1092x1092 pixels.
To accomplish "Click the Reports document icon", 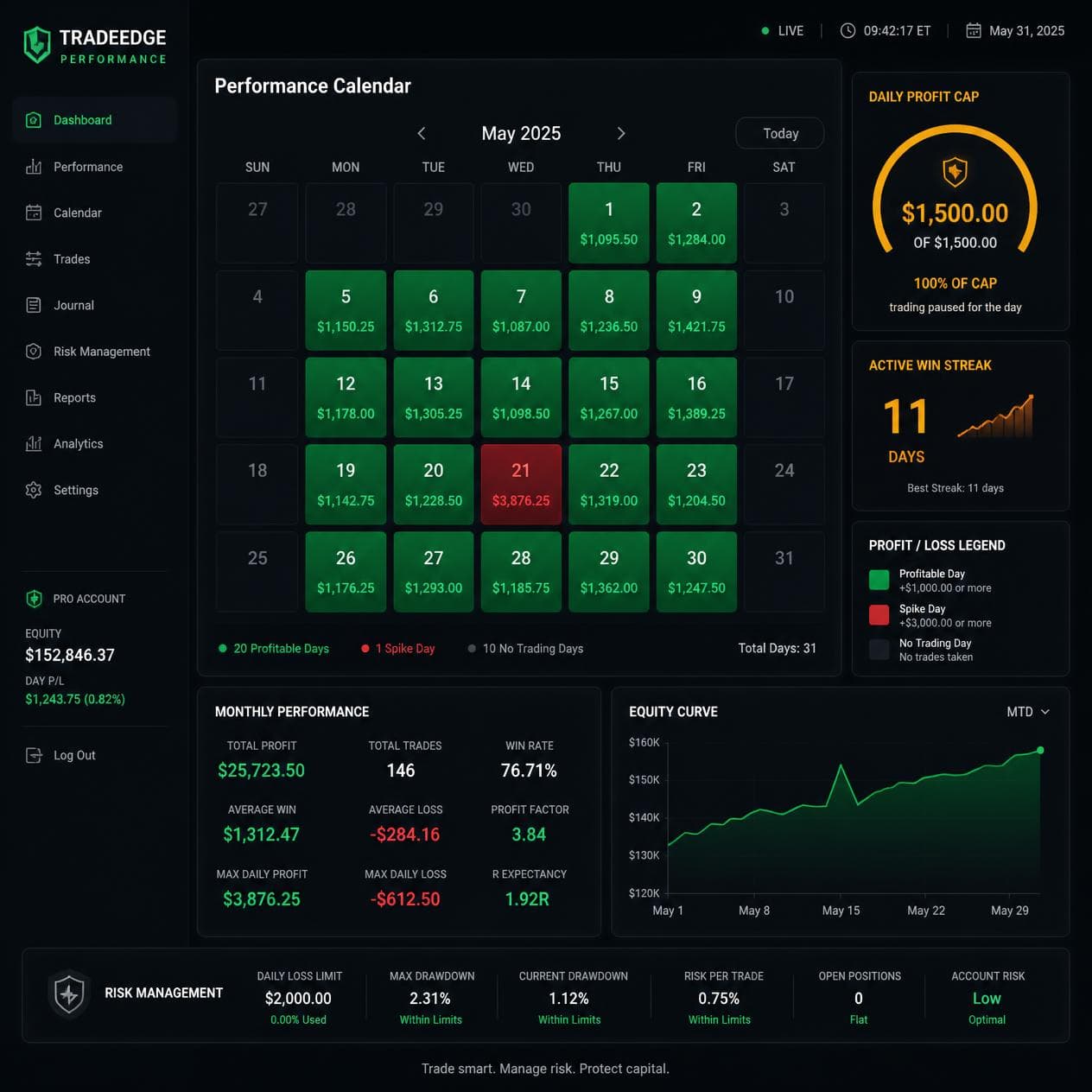I will tap(34, 397).
